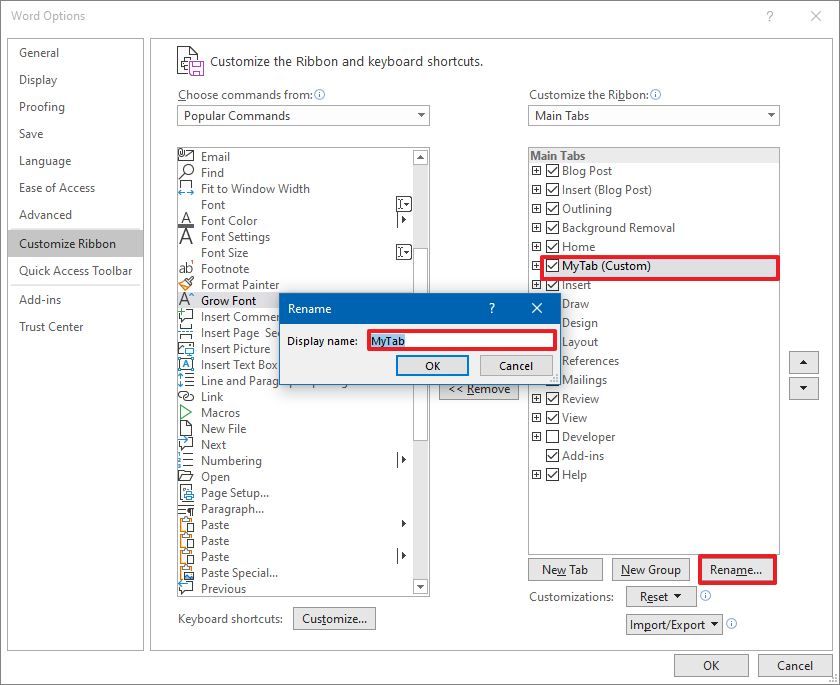The width and height of the screenshot is (840, 685).
Task: Click the New Group button
Action: coord(651,569)
